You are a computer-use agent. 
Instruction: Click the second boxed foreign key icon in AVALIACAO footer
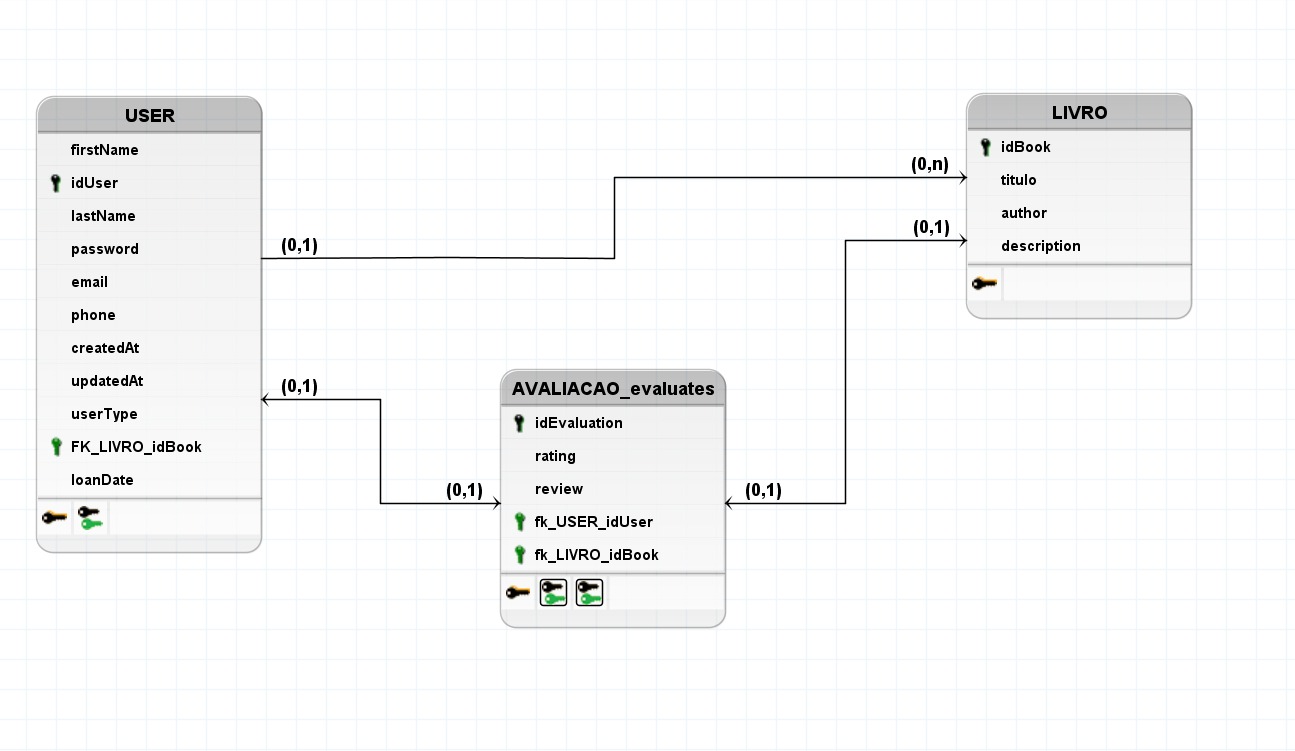[x=589, y=593]
